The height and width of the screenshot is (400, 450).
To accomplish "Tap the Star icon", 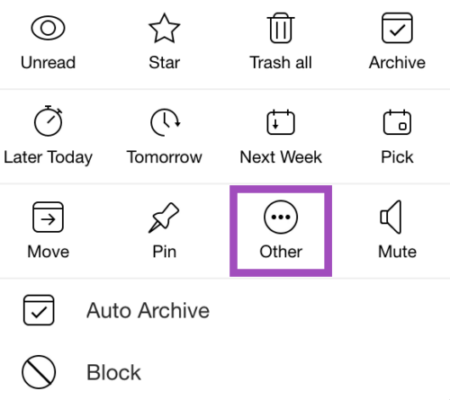I will click(x=164, y=28).
